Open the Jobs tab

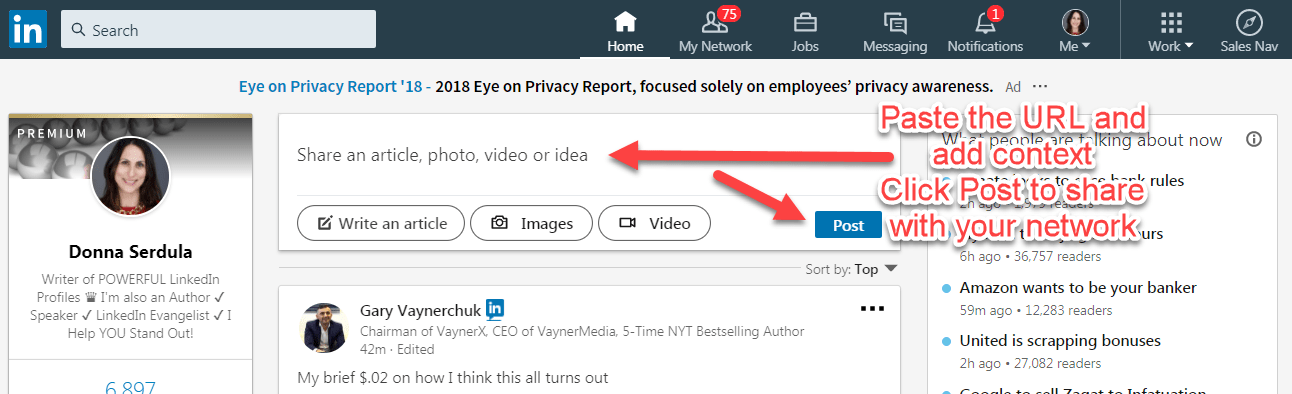(x=805, y=32)
